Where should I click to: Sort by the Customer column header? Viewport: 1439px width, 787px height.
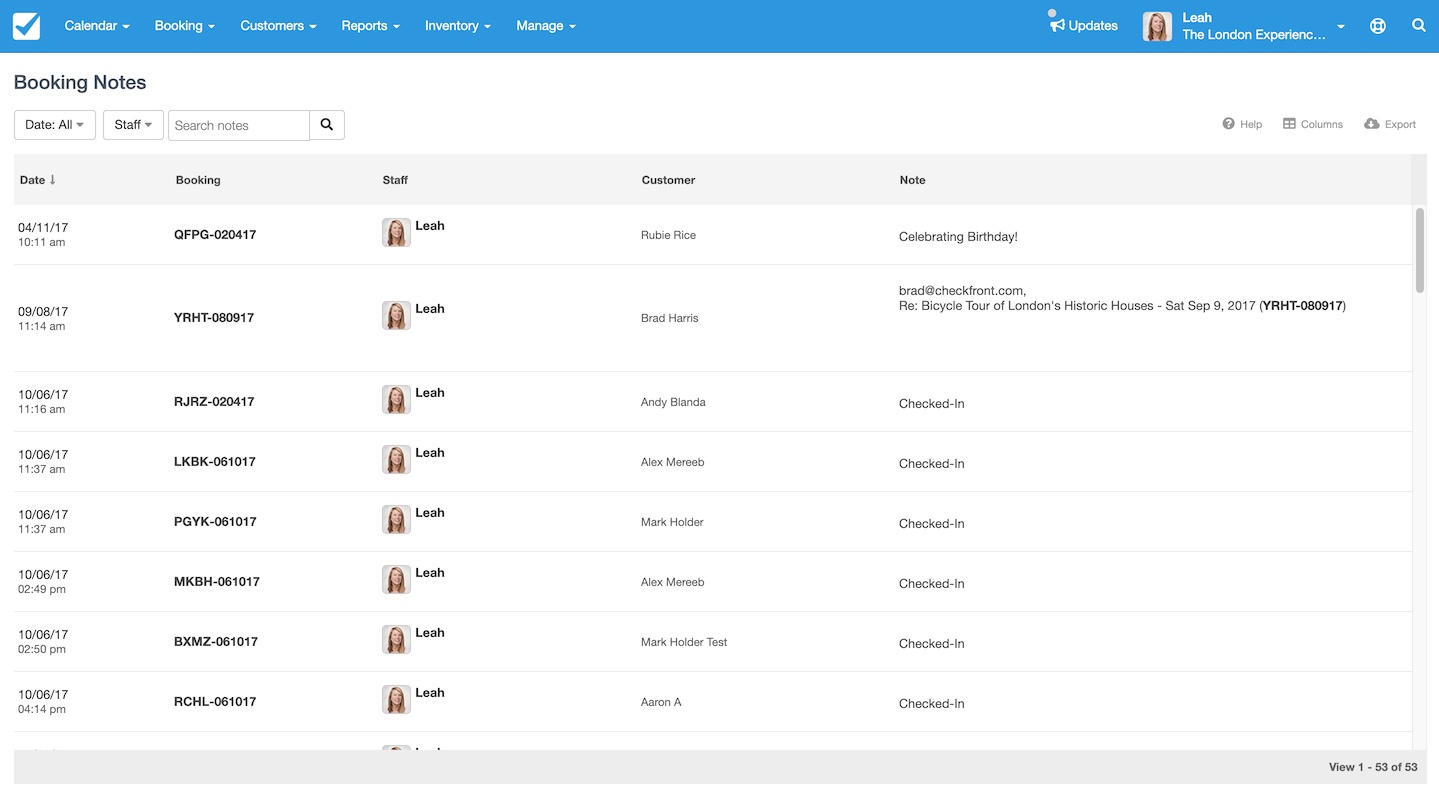[x=668, y=180]
